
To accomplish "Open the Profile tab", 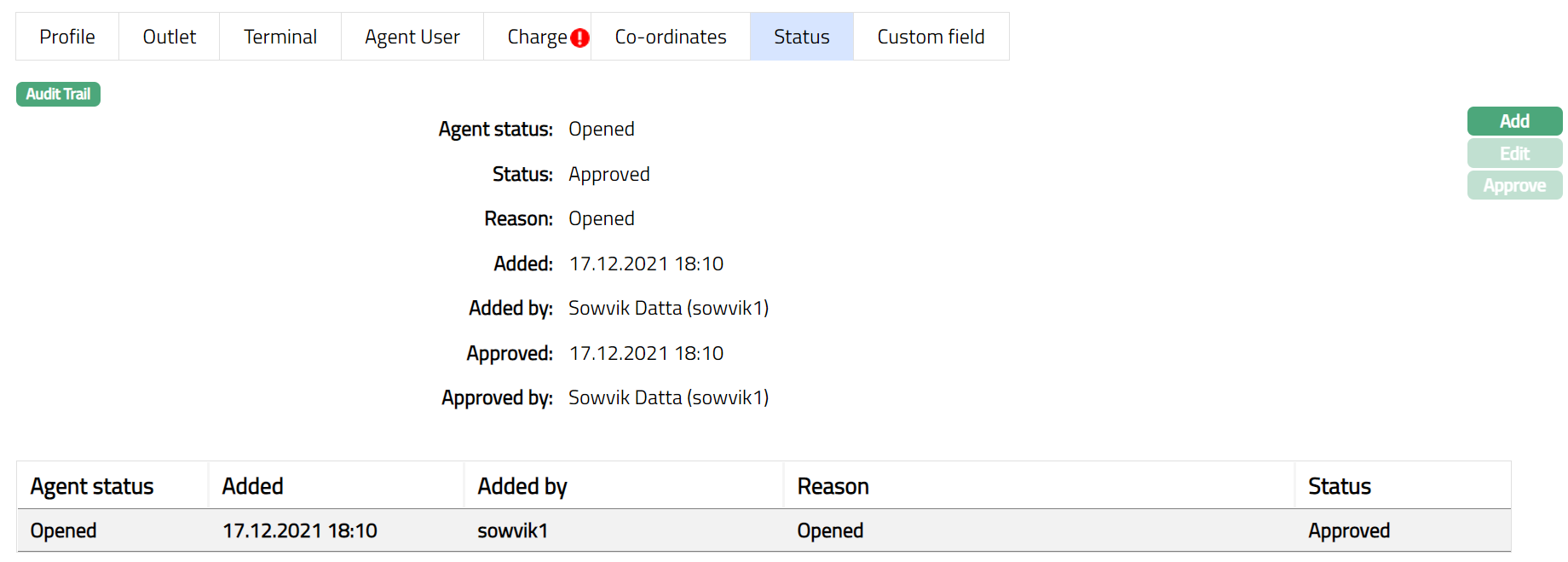I will [x=67, y=37].
